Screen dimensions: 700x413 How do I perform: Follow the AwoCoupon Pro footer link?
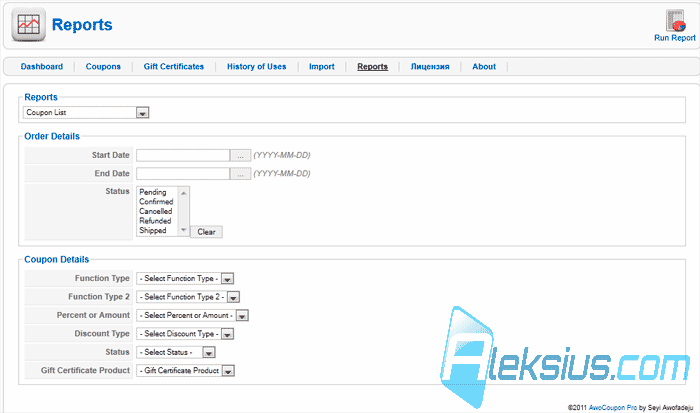612,407
